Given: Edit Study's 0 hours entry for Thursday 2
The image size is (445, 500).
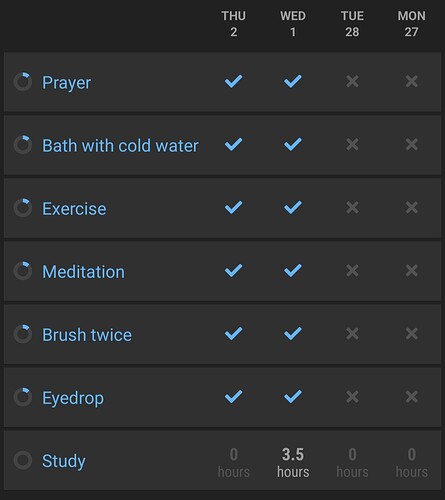Looking at the screenshot, I should pyautogui.click(x=233, y=463).
